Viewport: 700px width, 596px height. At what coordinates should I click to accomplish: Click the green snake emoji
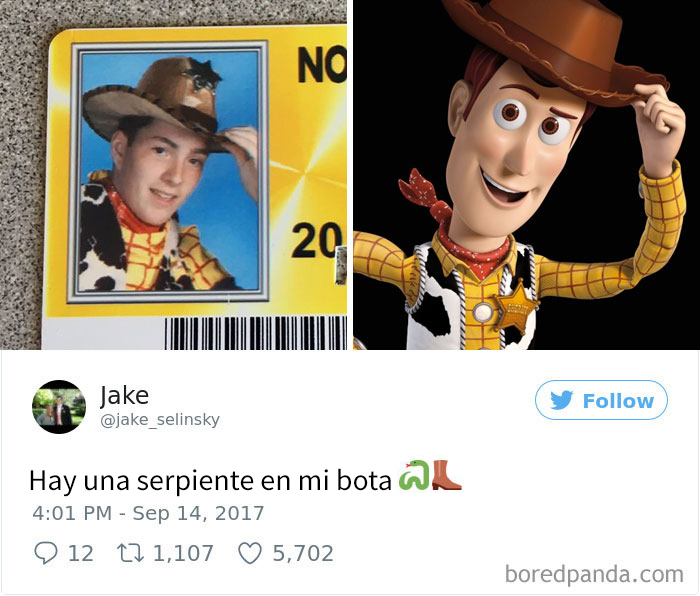(x=413, y=475)
